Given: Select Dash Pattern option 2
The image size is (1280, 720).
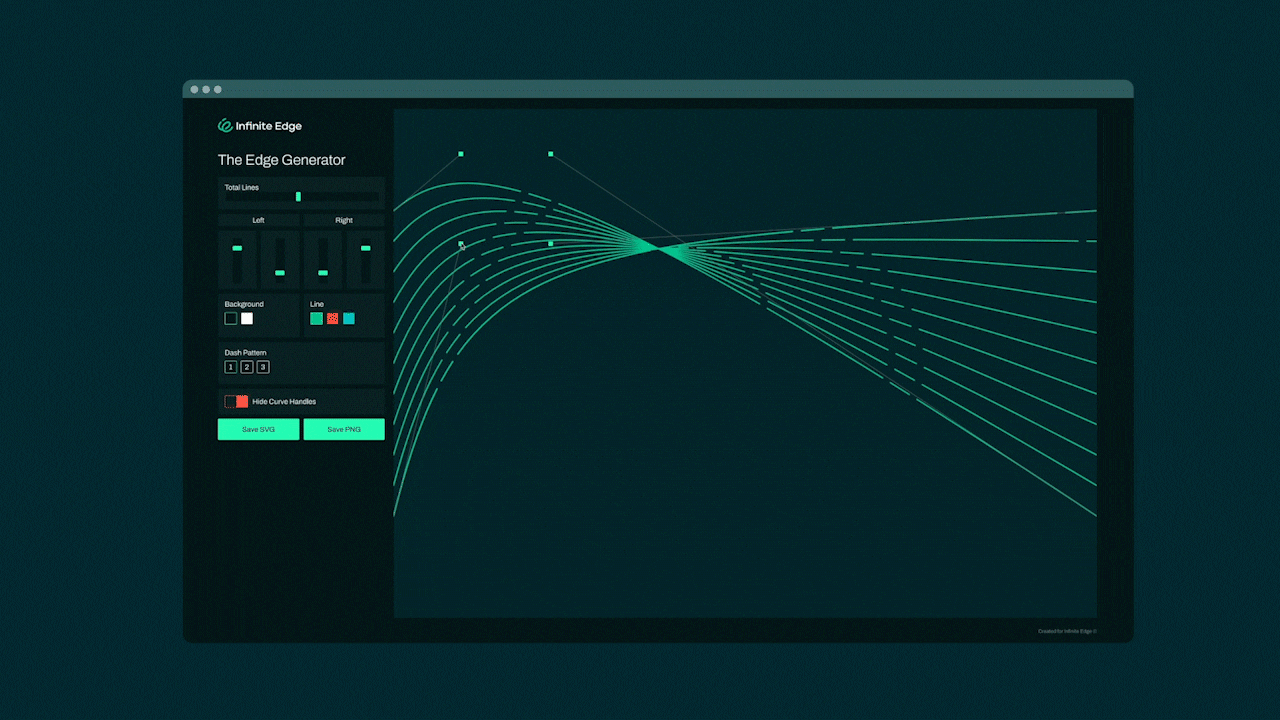Looking at the screenshot, I should (x=246, y=367).
